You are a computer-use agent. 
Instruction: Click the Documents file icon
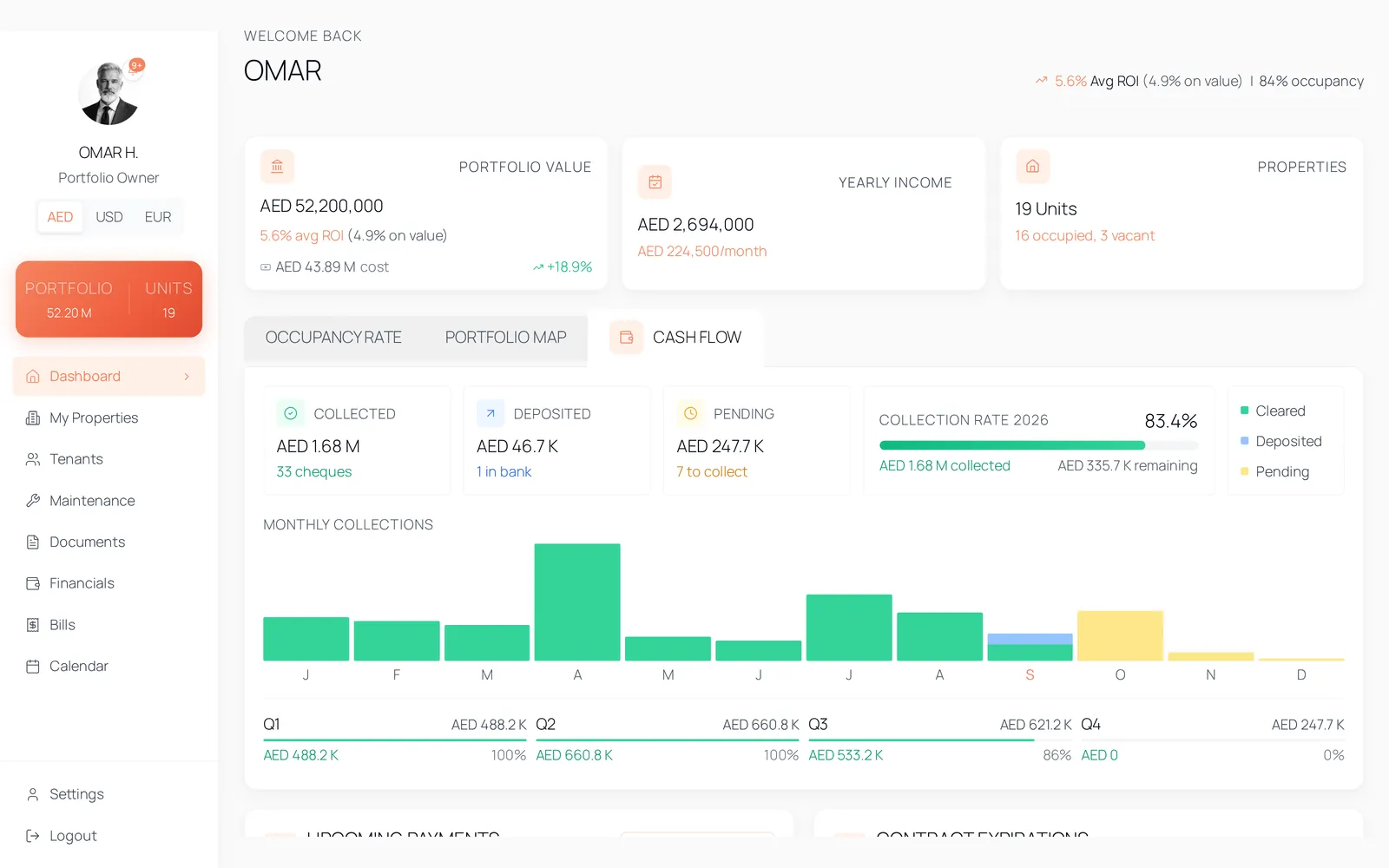coord(33,542)
